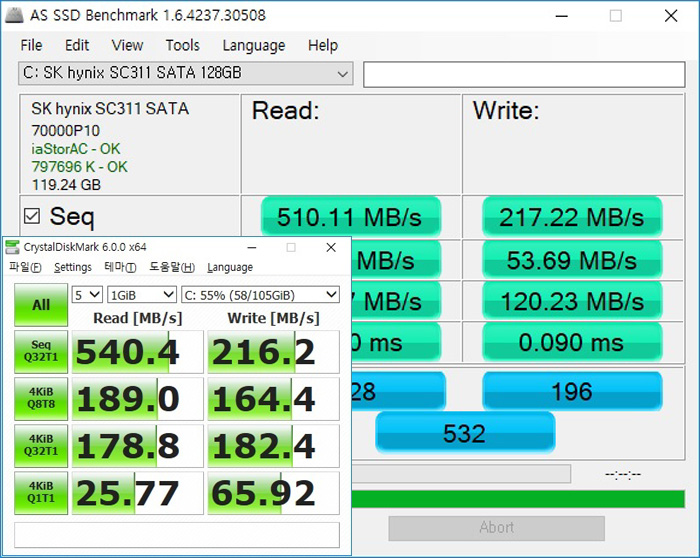Run the 4KiB Q8T8 test
This screenshot has width=700, height=558.
(41, 399)
